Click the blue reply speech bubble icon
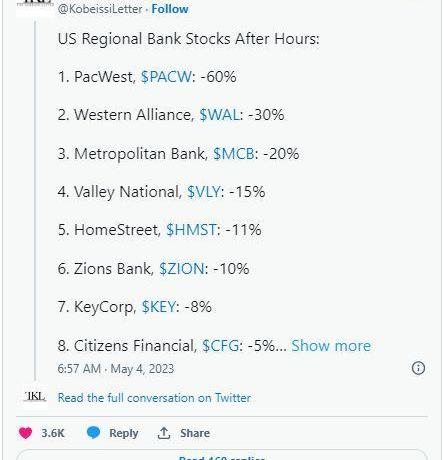 (93, 433)
